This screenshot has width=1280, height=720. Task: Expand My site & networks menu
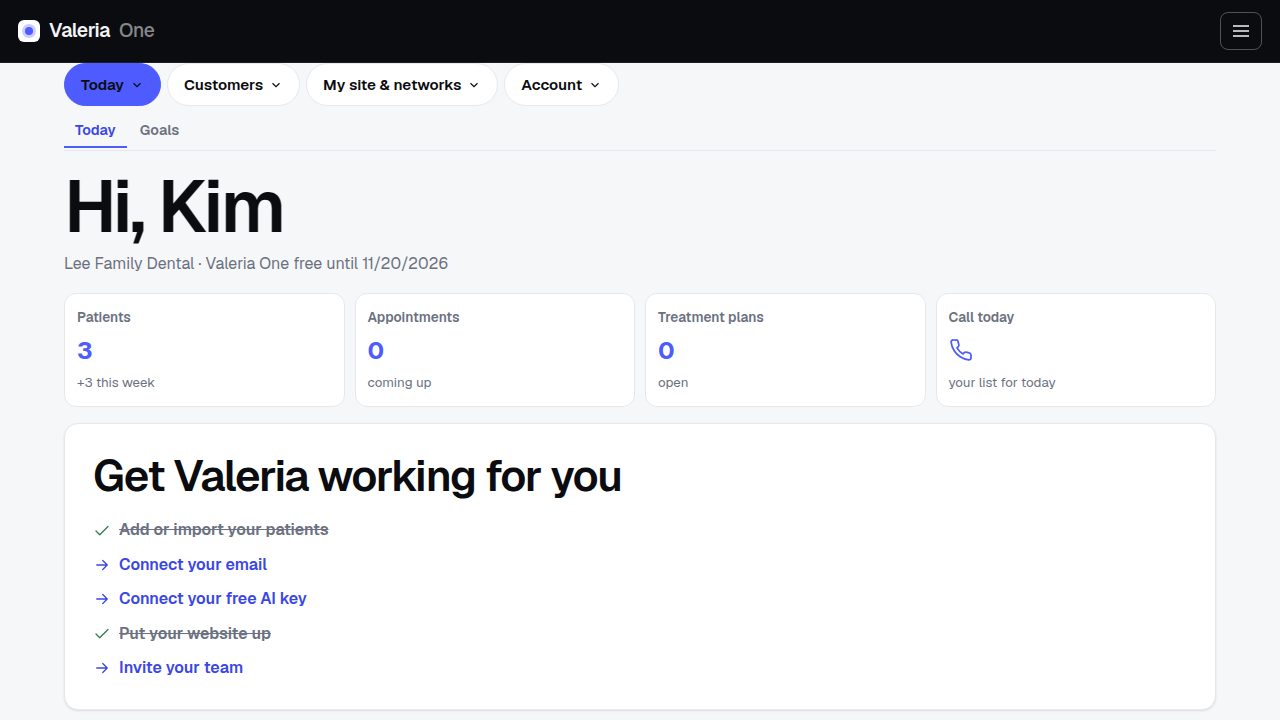(402, 85)
